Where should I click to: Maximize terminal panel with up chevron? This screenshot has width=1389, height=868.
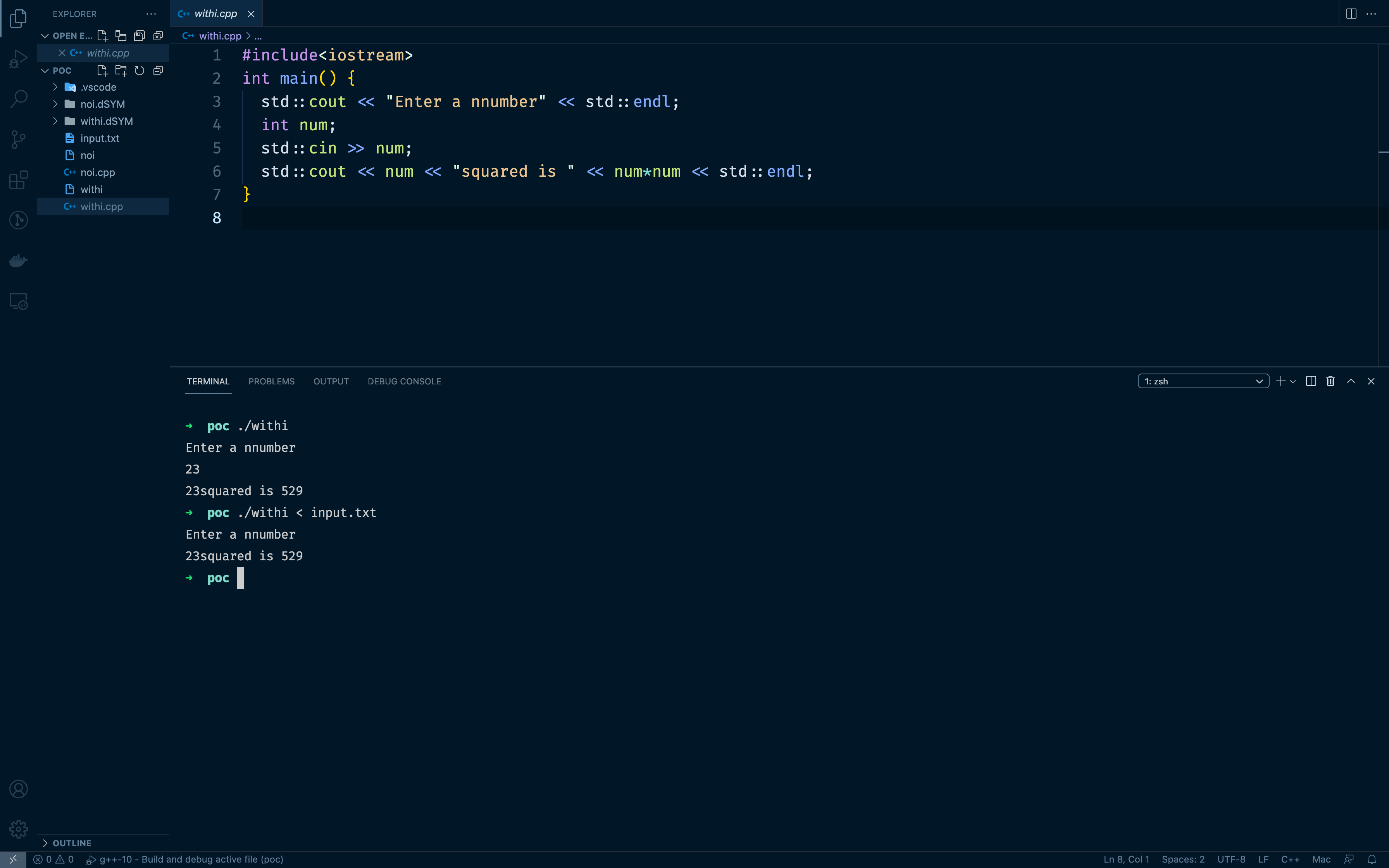[x=1351, y=381]
